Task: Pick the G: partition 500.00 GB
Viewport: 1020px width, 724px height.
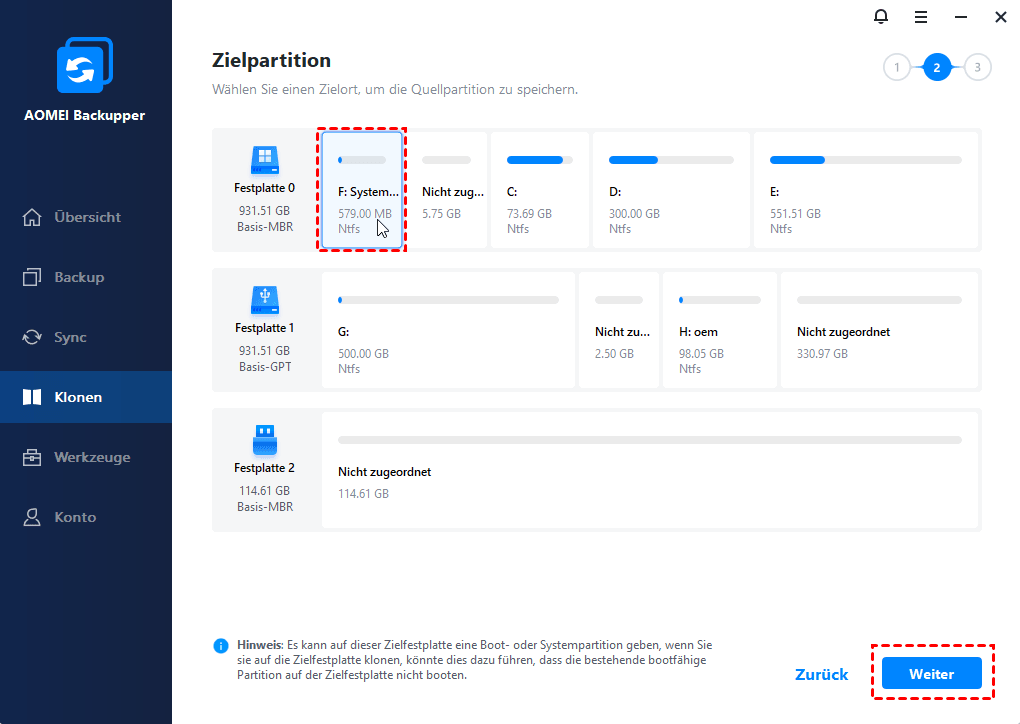Action: click(448, 330)
